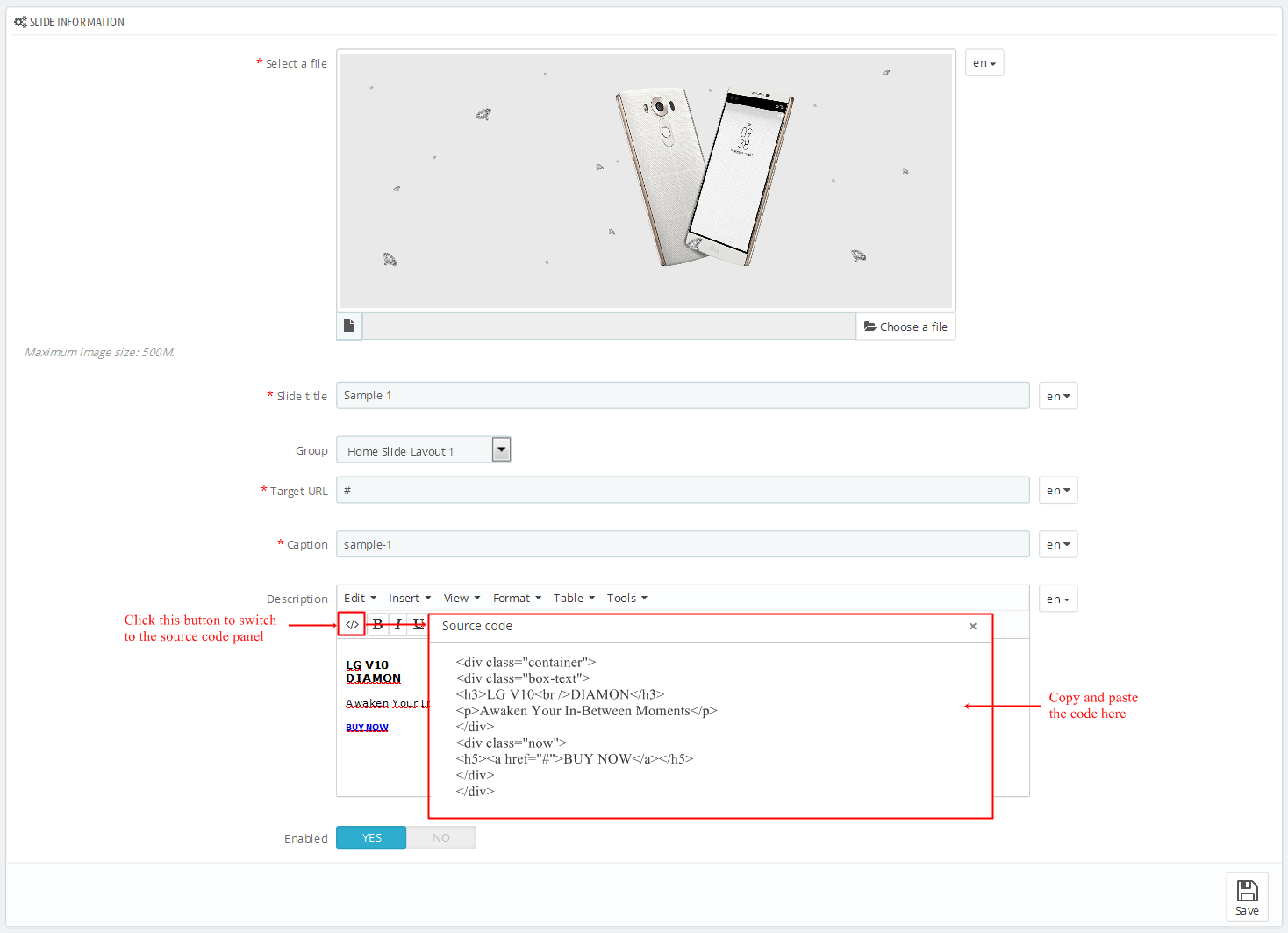Open the Format menu in editor
Screen dimensions: 1288x933
517,599
